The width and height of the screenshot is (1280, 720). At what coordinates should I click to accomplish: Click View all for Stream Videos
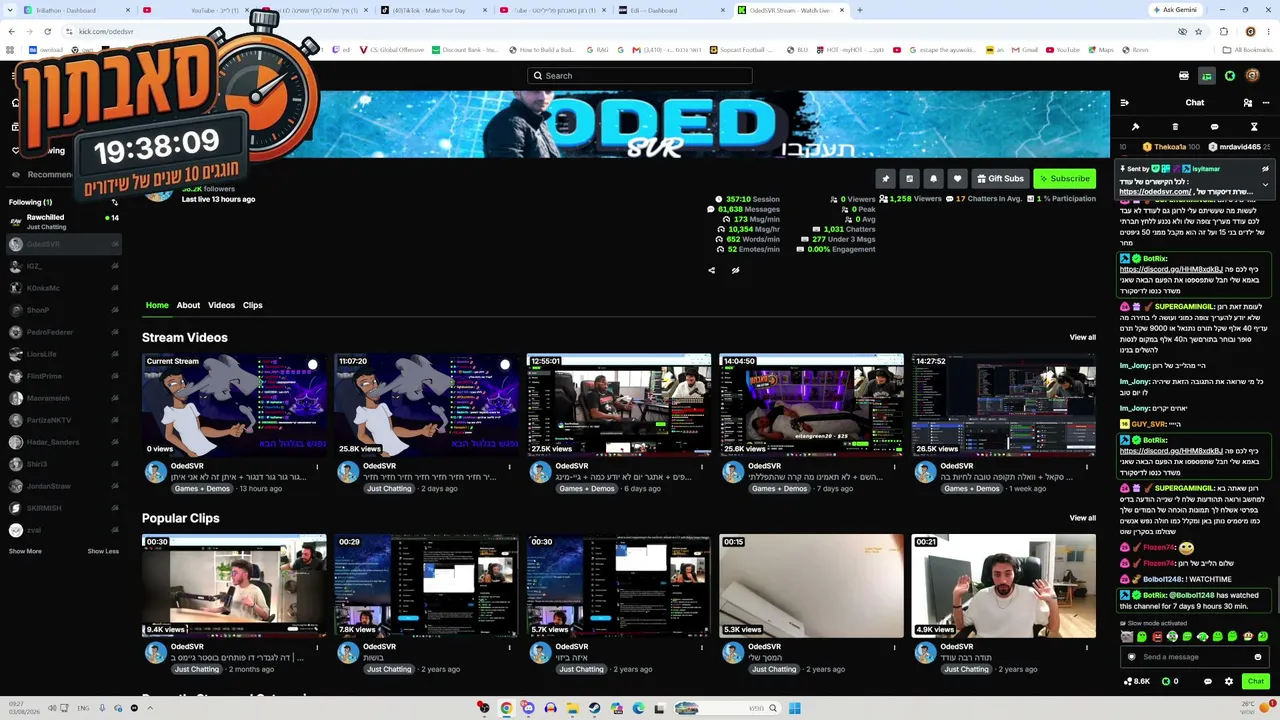[x=1082, y=337]
